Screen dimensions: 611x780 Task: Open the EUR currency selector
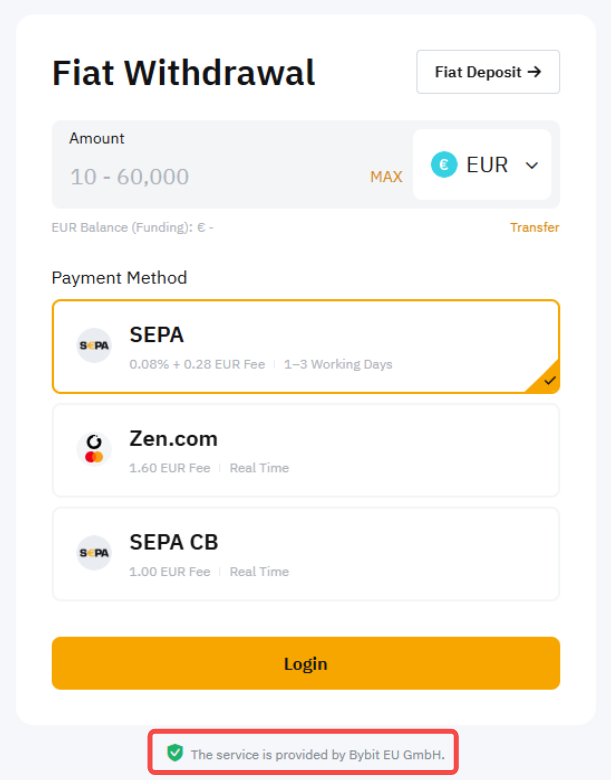482,165
